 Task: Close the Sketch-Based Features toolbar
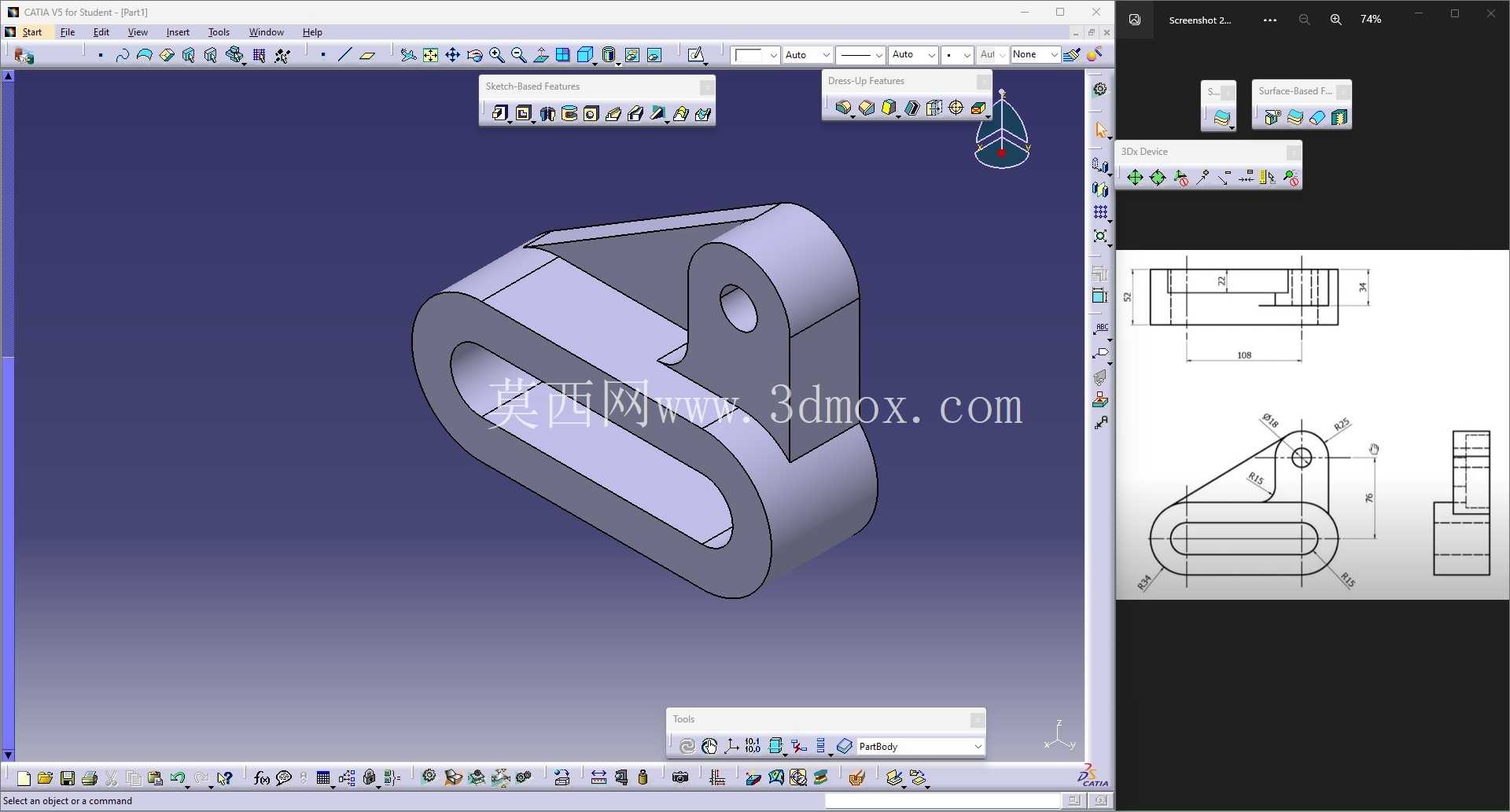[x=706, y=87]
